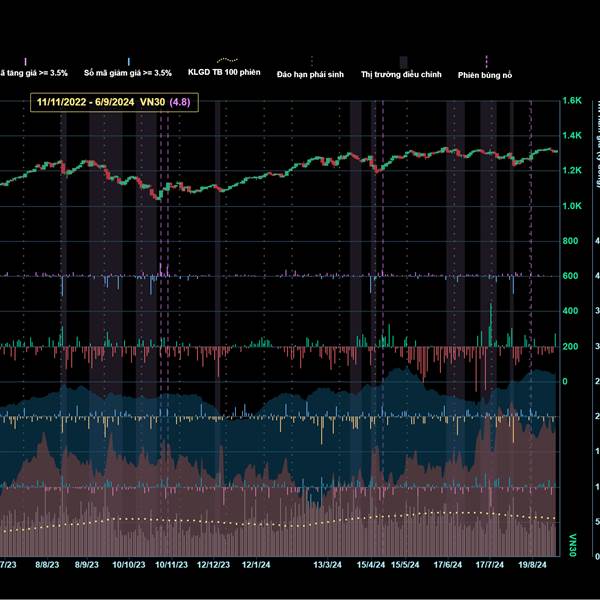
Task: Show or hide 'Phiên bùng nổ' legend series
Action: click(x=485, y=73)
